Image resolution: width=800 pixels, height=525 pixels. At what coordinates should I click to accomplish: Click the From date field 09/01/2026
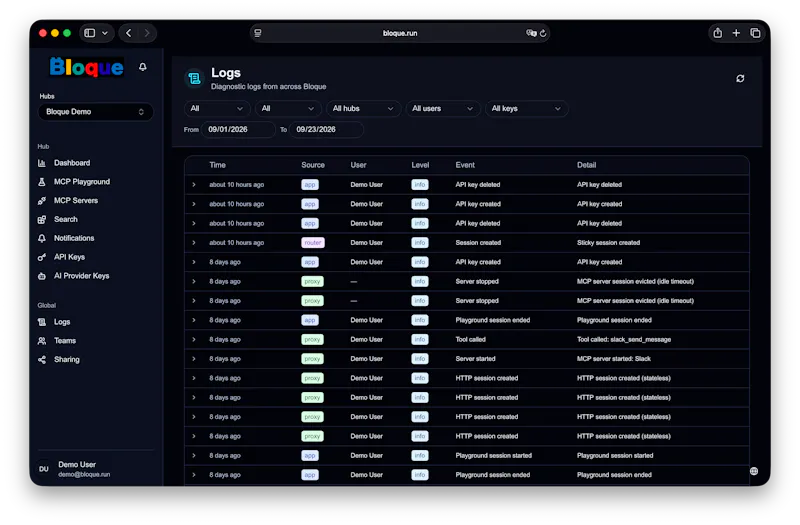coord(238,130)
